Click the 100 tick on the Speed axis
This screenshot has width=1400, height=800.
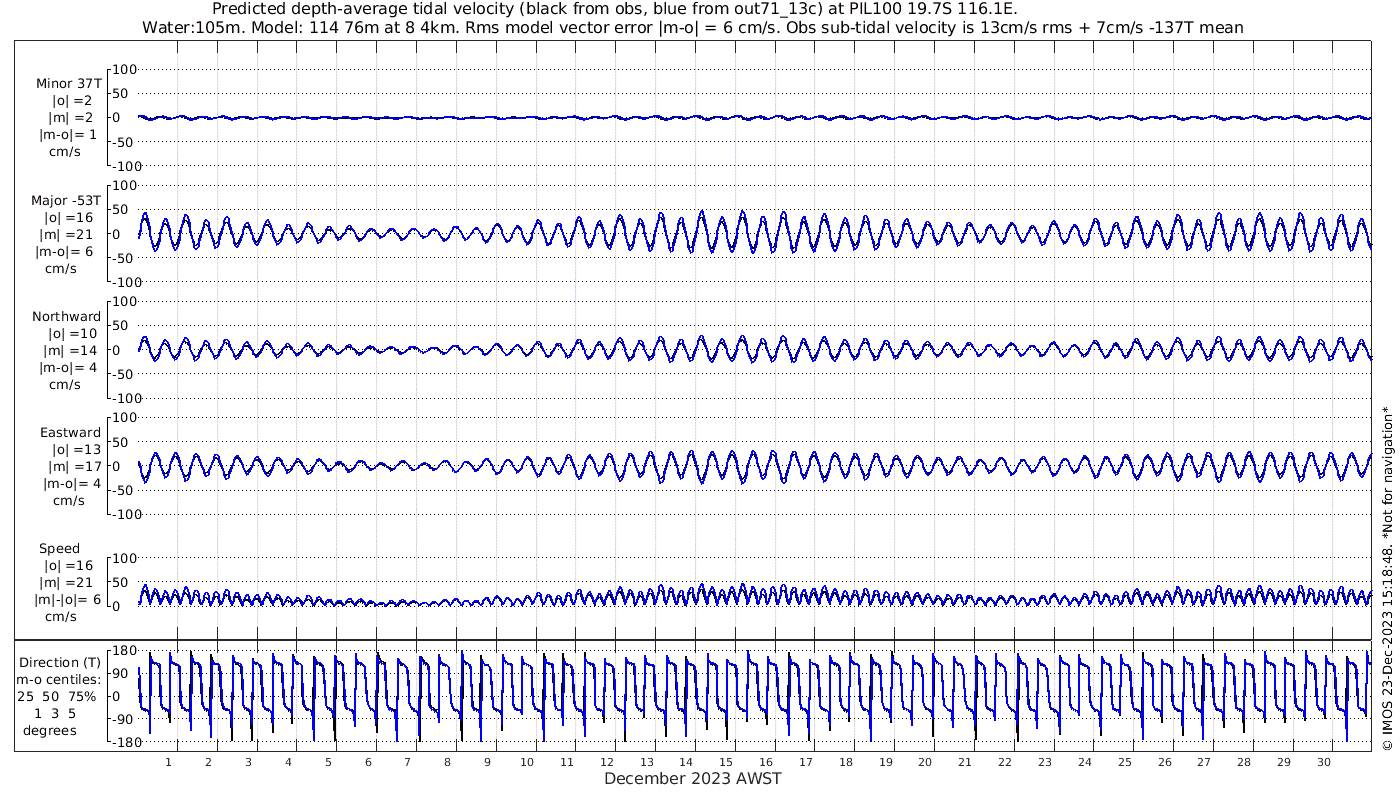pyautogui.click(x=123, y=558)
